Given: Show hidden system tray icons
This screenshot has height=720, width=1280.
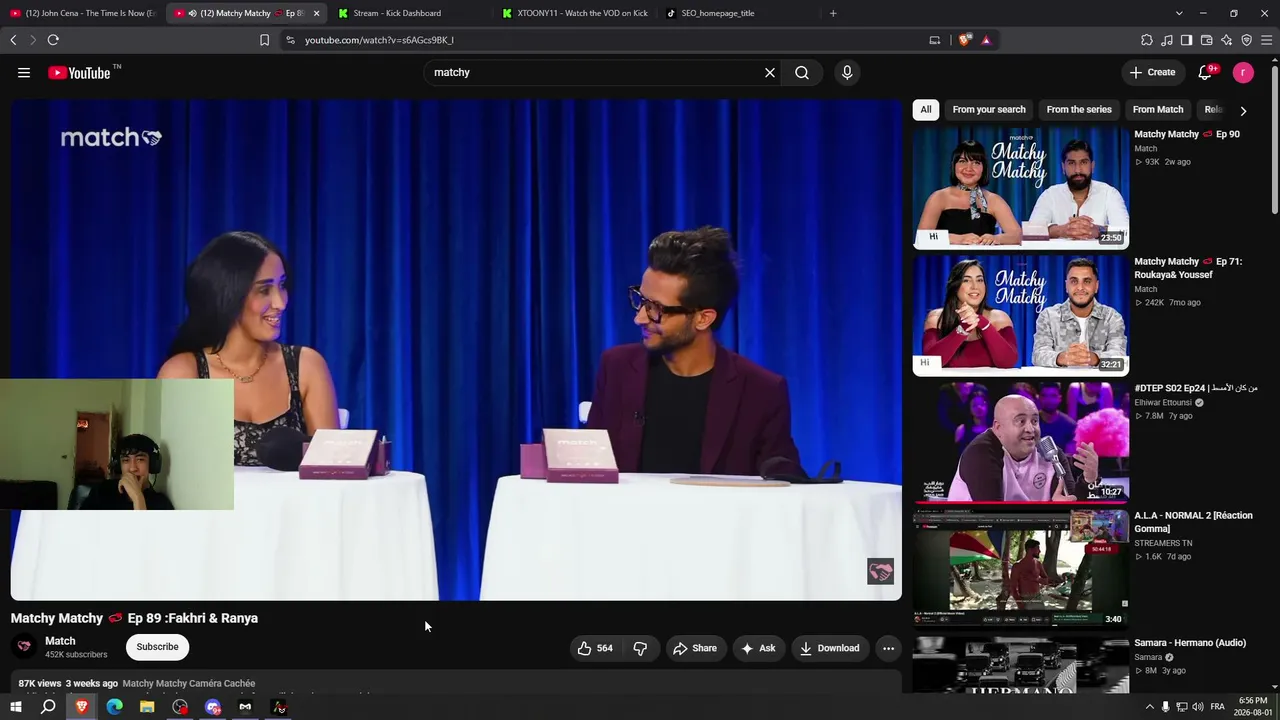Looking at the screenshot, I should point(1149,707).
